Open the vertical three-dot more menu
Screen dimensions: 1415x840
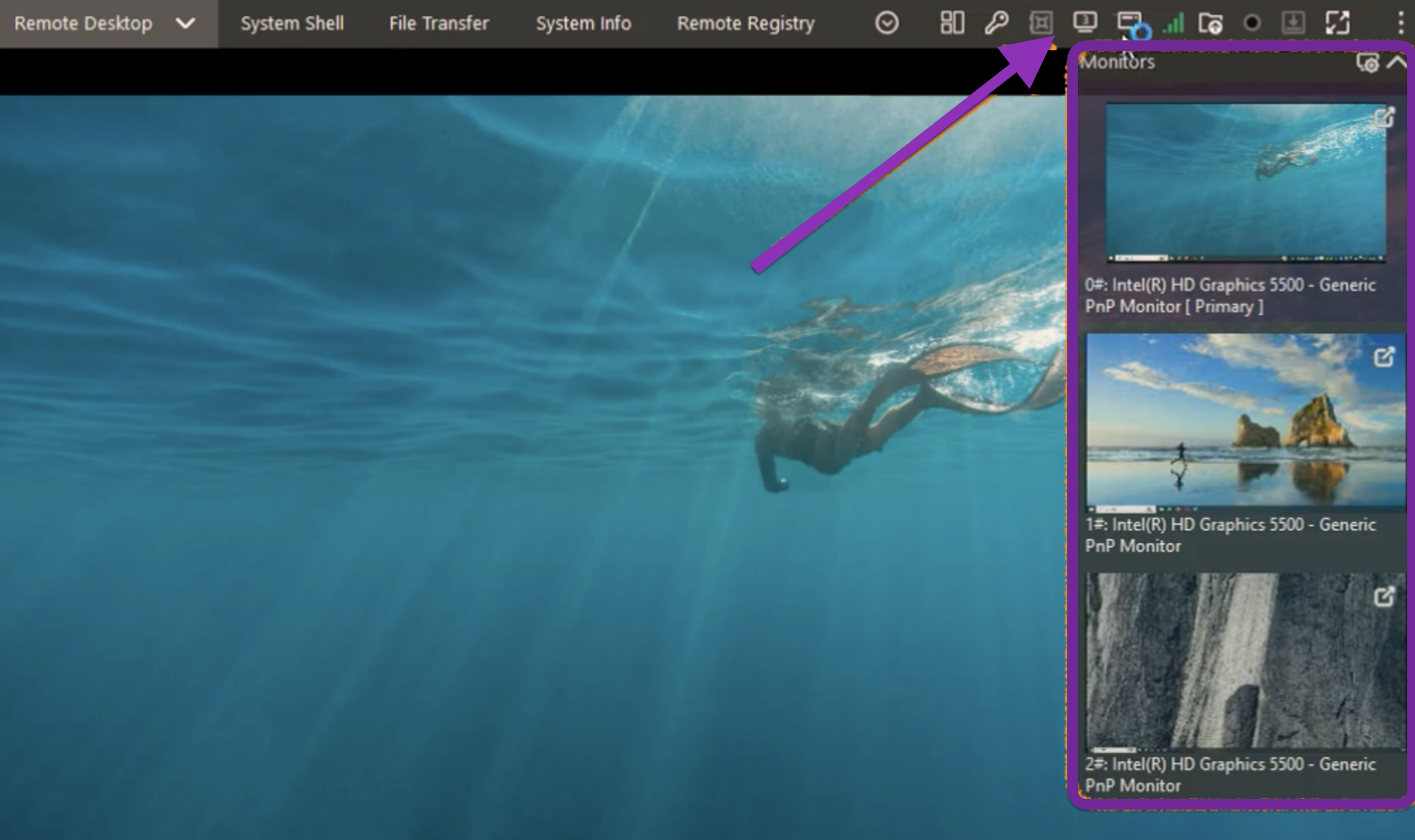1400,23
